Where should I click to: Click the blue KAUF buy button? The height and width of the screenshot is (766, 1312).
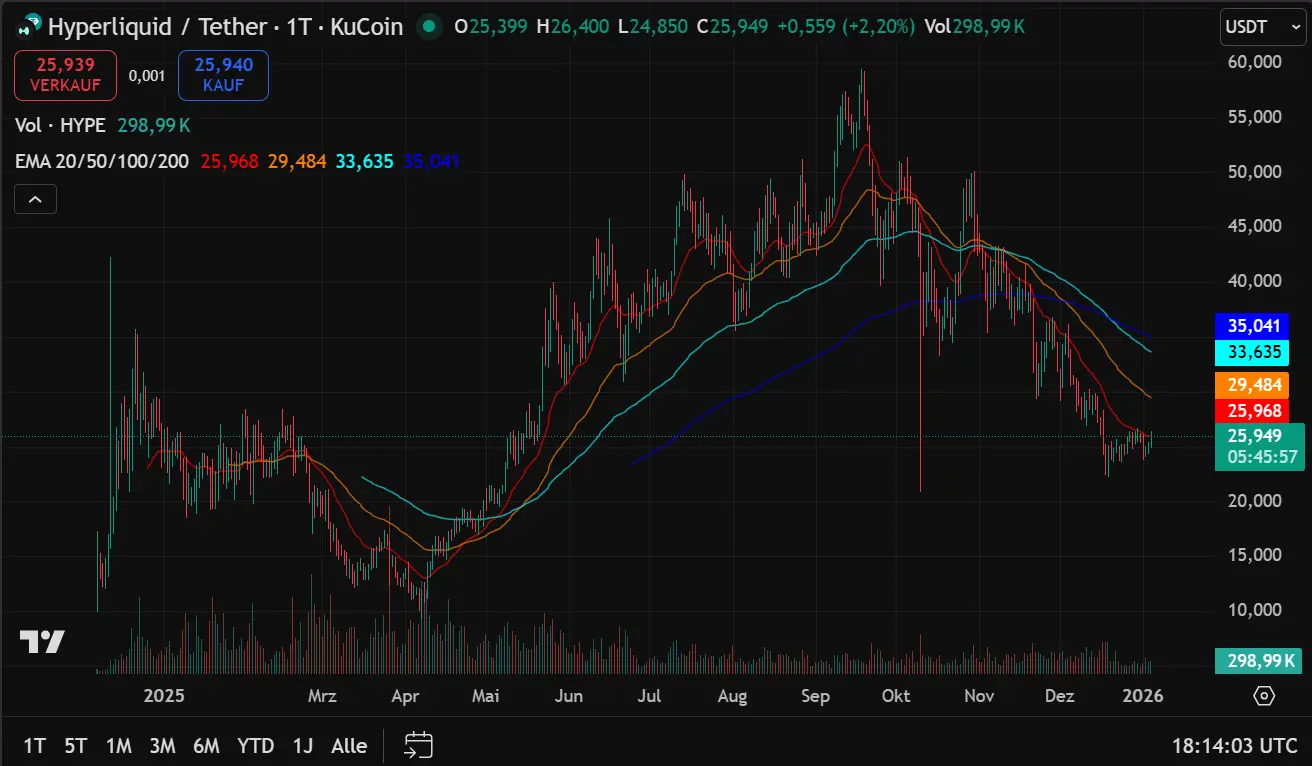tap(222, 75)
